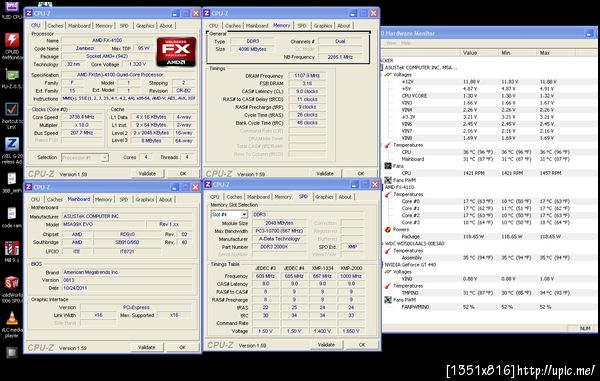Switch to Memory tab in the Mainboard-tab CPU-Z window
The image size is (600, 381).
(x=103, y=199)
